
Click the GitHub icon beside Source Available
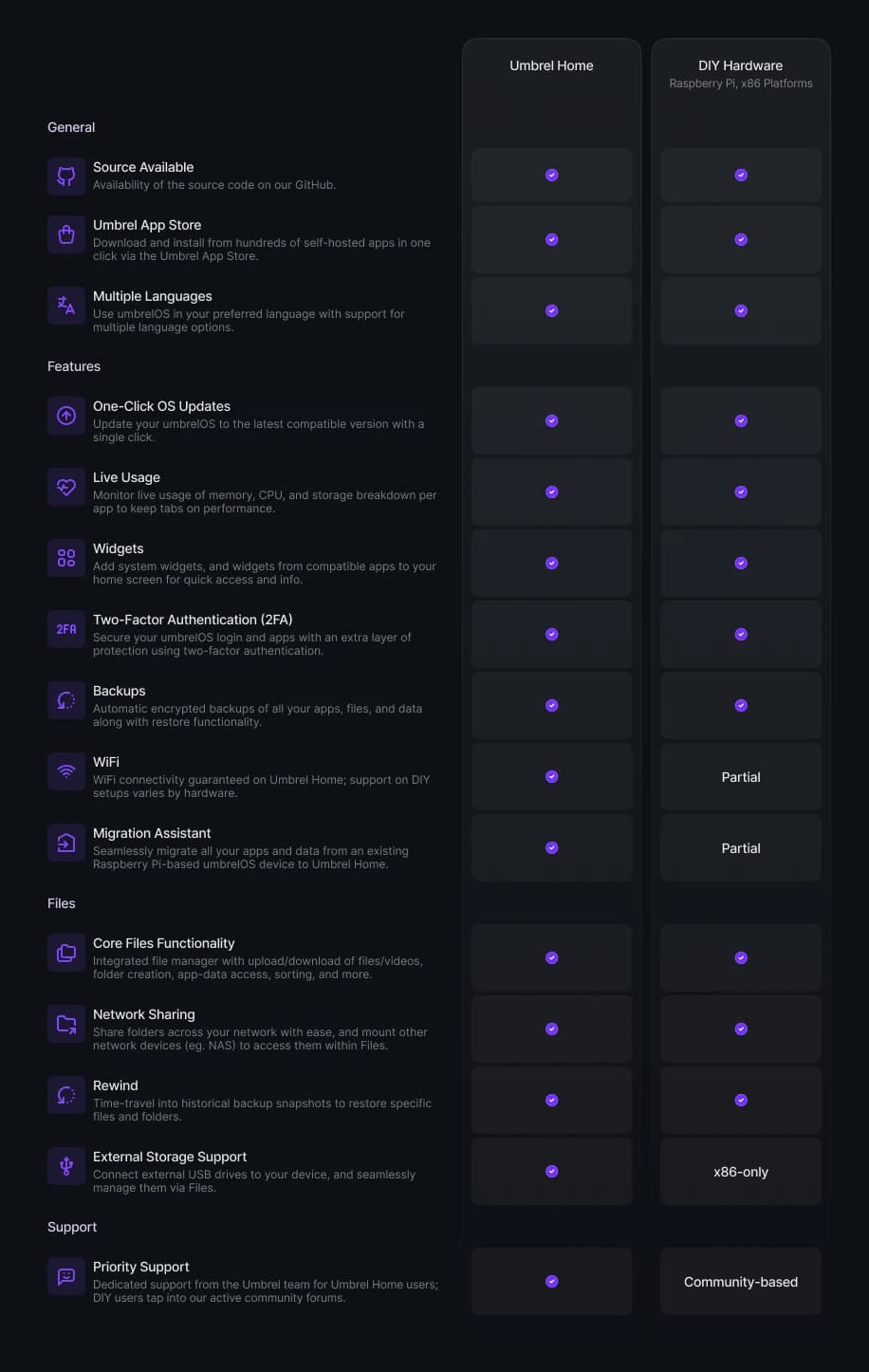click(66, 176)
